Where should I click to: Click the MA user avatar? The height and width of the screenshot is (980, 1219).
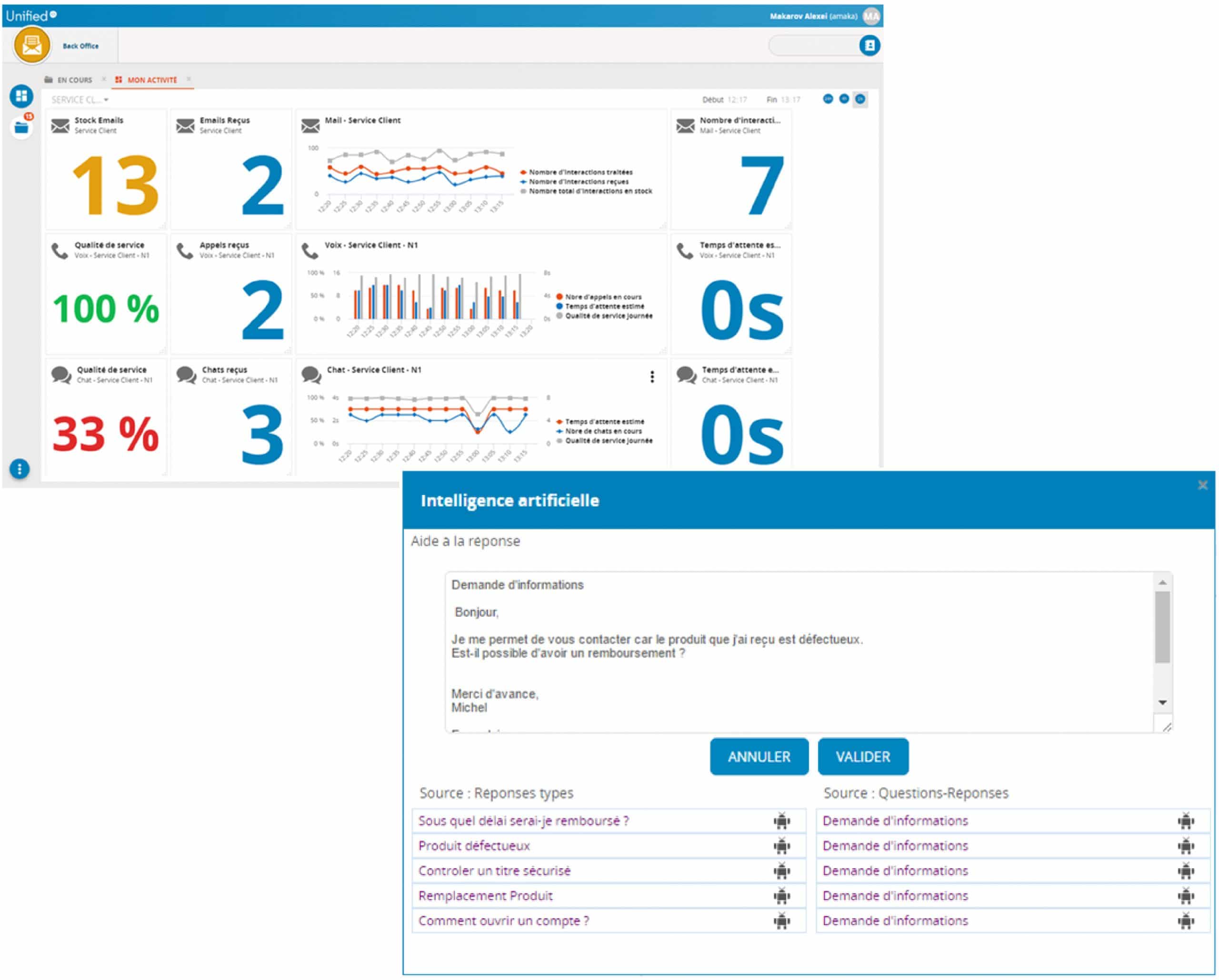(871, 16)
